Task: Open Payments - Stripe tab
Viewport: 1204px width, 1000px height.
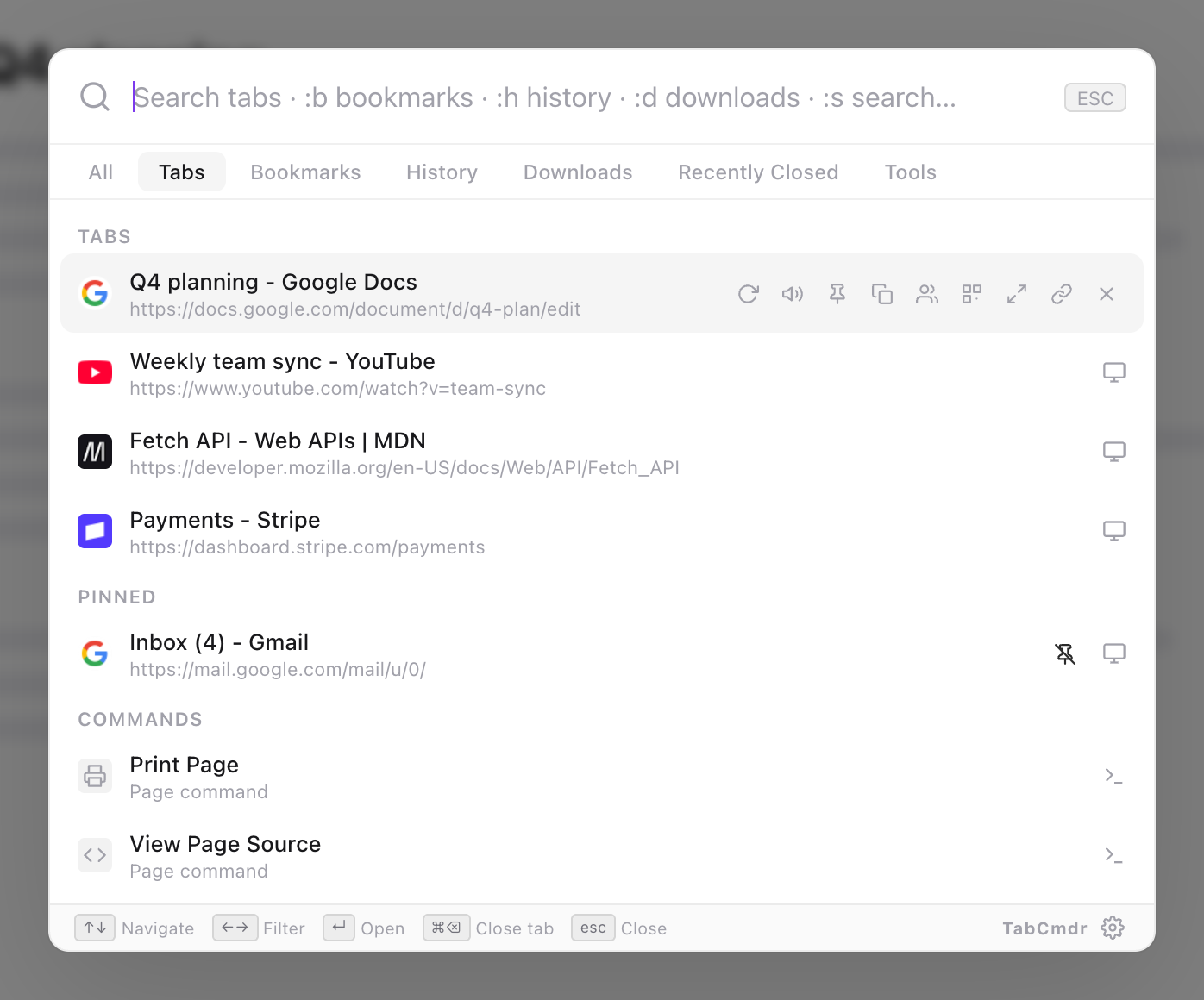Action: (x=602, y=531)
